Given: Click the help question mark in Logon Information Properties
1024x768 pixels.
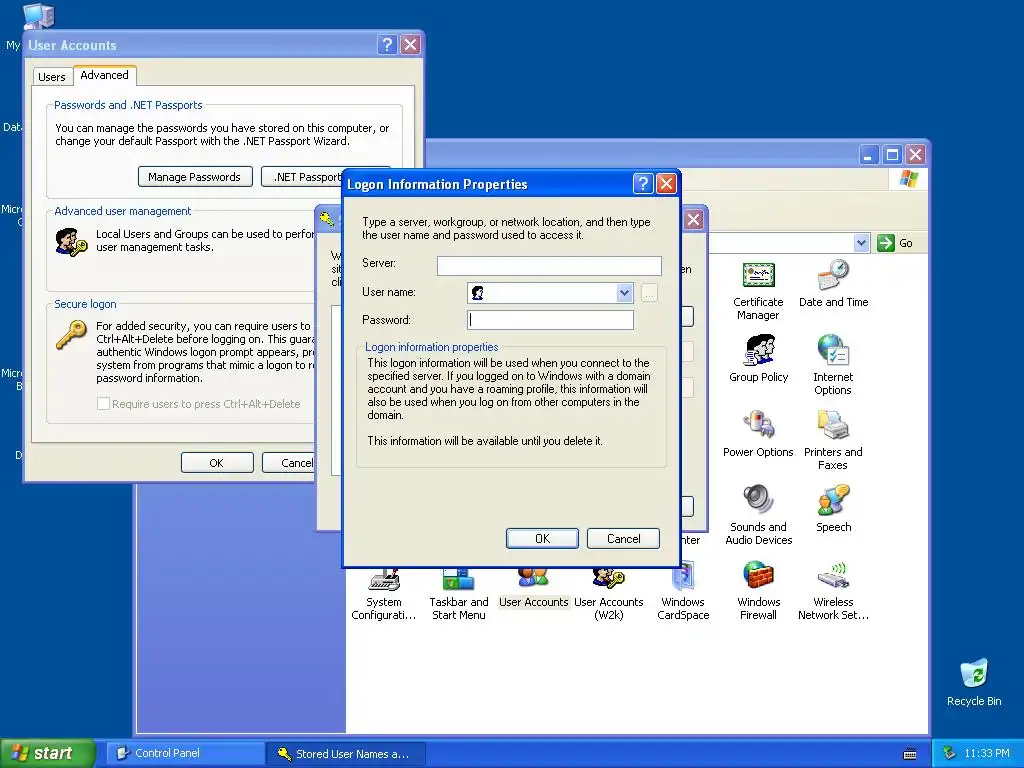Looking at the screenshot, I should tap(643, 184).
